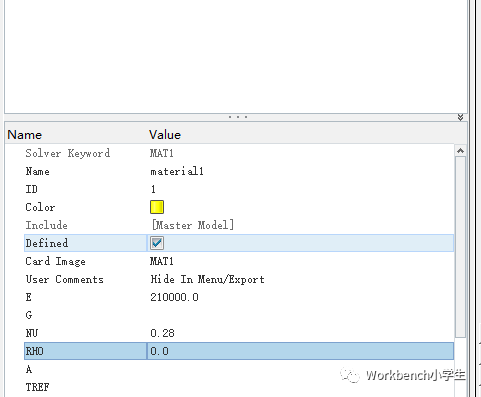Click the three-dot panel splitter handle
The height and width of the screenshot is (397, 481).
tap(238, 117)
